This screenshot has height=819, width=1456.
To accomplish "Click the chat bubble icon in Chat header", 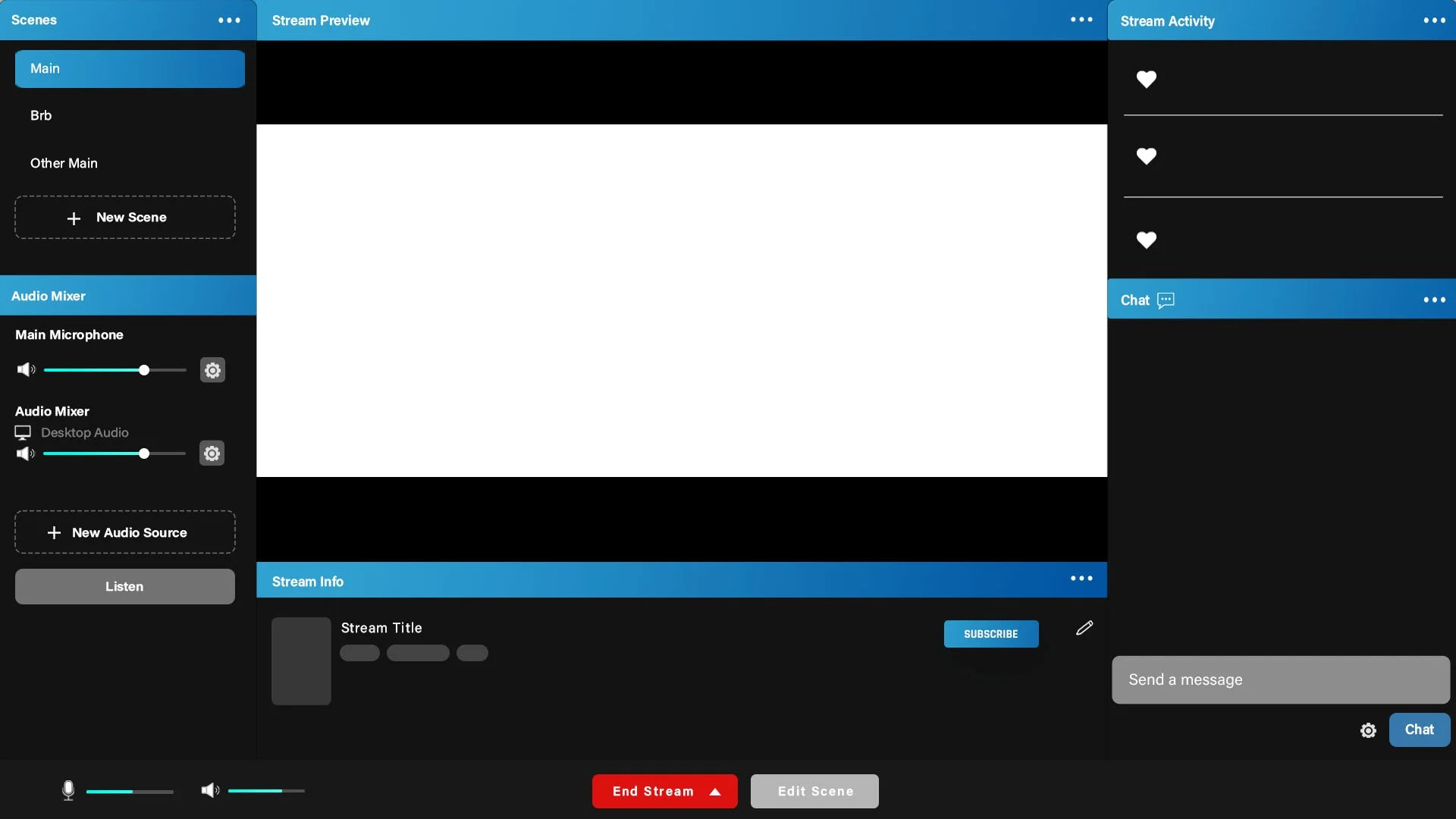I will click(1166, 300).
